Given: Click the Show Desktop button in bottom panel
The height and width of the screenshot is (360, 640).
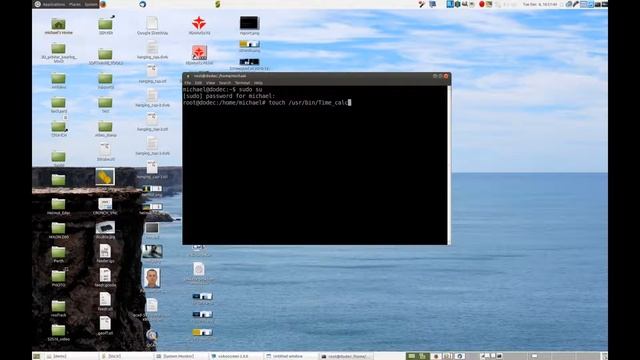Looking at the screenshot, I should pyautogui.click(x=37, y=356).
